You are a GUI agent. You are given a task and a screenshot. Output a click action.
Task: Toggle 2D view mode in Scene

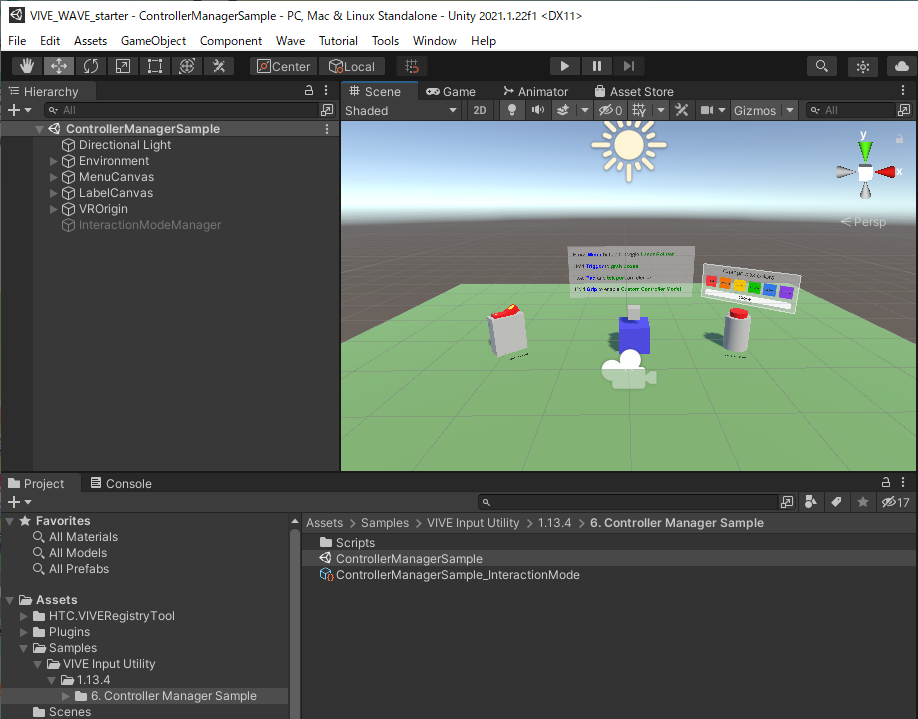click(480, 110)
